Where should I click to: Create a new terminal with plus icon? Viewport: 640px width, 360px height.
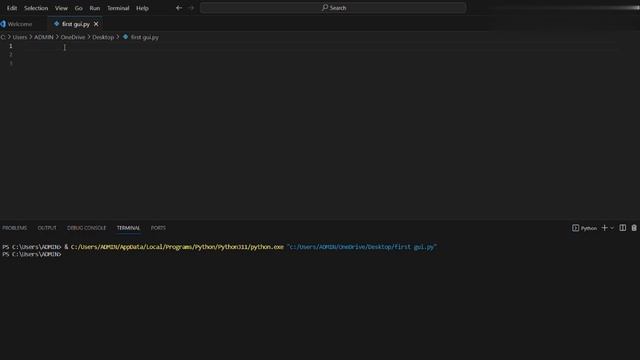[x=604, y=228]
